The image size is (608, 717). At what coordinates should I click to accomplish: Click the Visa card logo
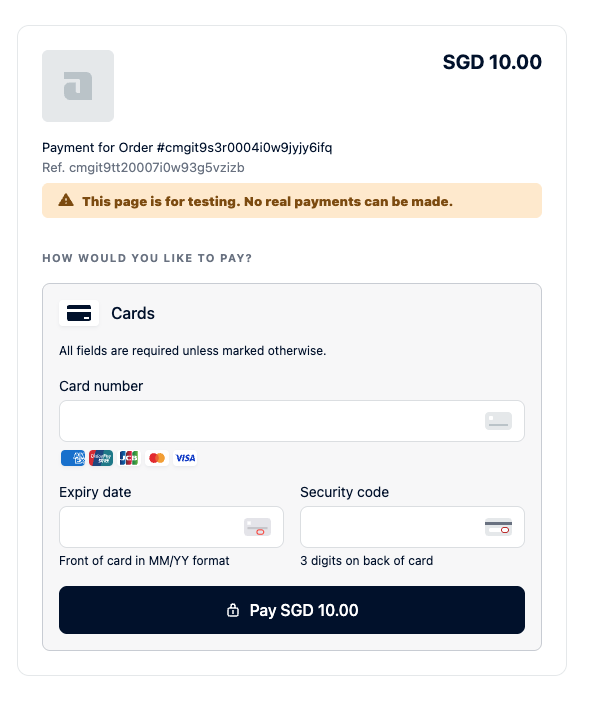coord(185,458)
